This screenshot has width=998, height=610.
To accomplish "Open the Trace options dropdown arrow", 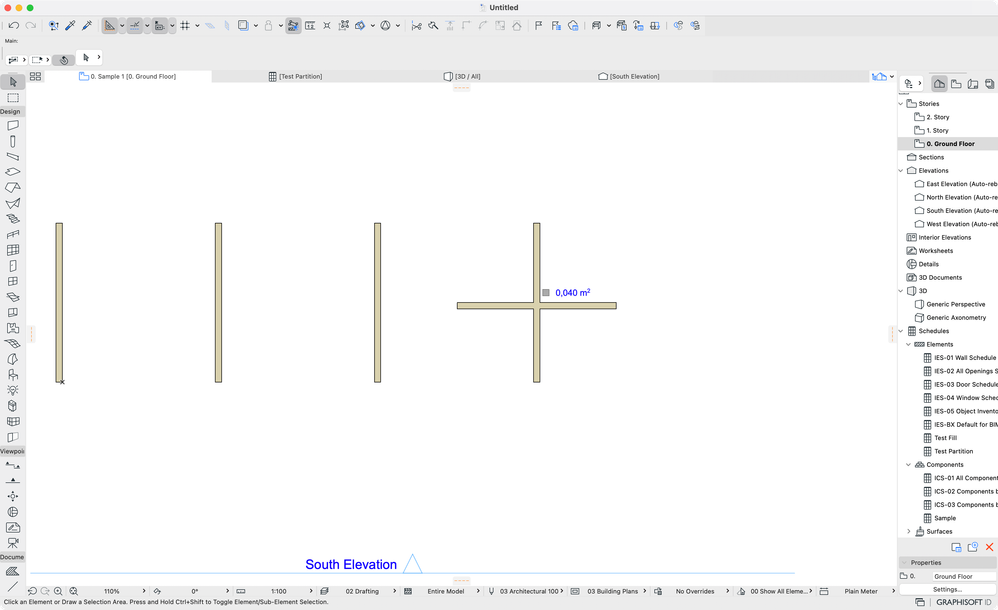I will click(256, 25).
